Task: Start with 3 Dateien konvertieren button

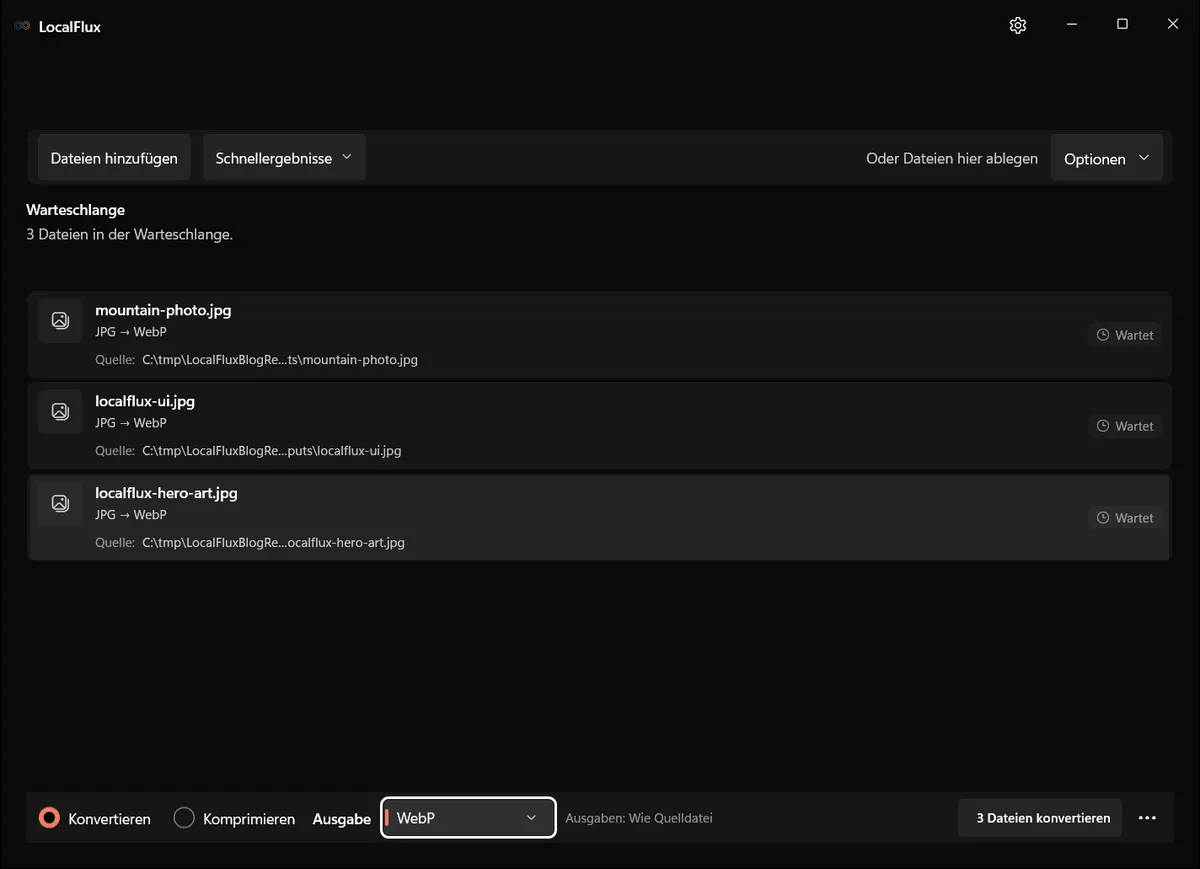Action: point(1040,818)
